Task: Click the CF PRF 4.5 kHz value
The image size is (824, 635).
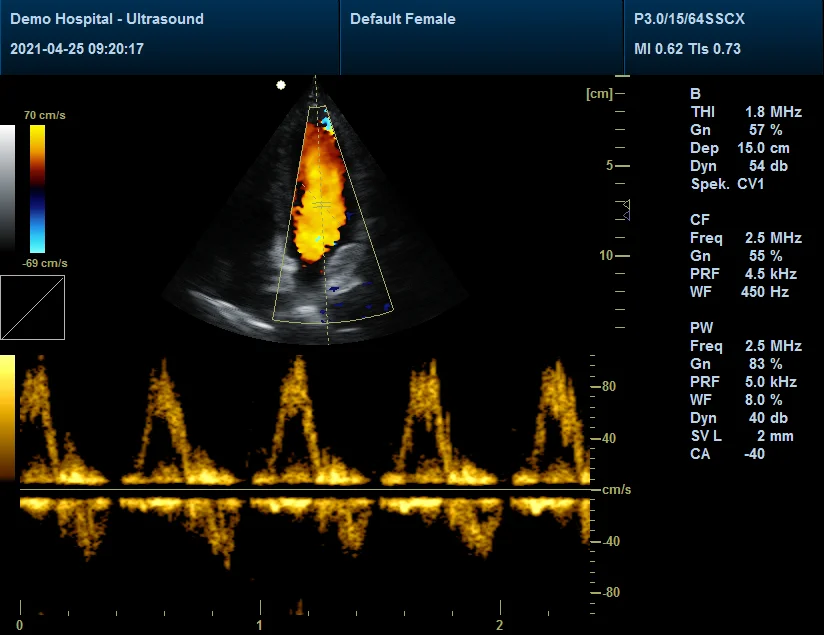Action: pyautogui.click(x=745, y=274)
